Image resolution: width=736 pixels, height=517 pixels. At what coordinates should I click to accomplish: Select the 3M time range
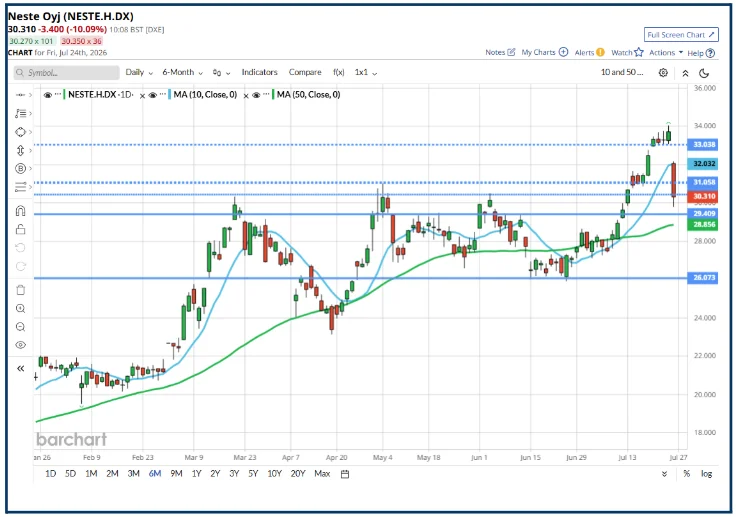coord(134,474)
